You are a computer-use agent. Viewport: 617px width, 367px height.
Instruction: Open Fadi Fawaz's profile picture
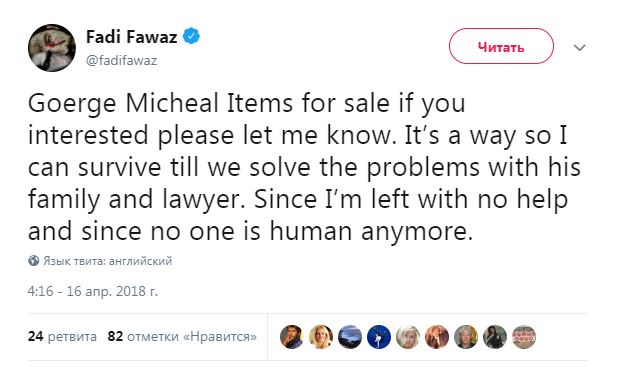[x=52, y=48]
